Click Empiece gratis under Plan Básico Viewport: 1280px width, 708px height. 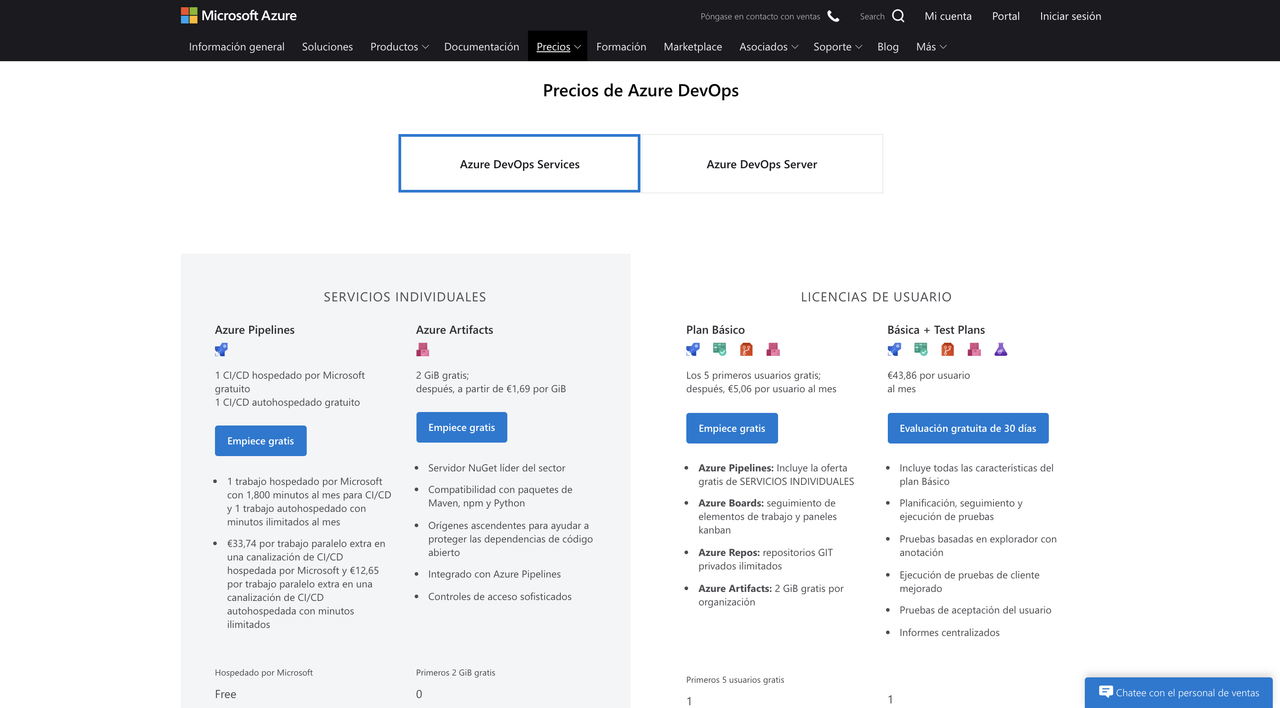pyautogui.click(x=732, y=428)
